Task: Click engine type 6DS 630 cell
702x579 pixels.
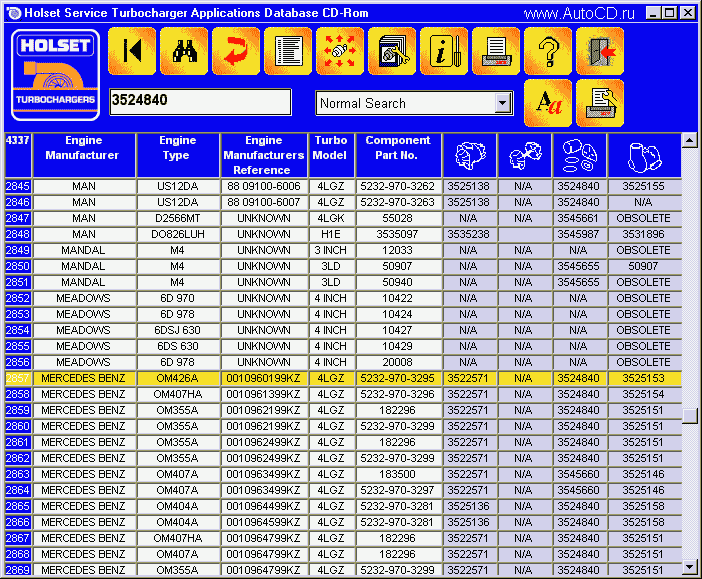Action: click(177, 347)
